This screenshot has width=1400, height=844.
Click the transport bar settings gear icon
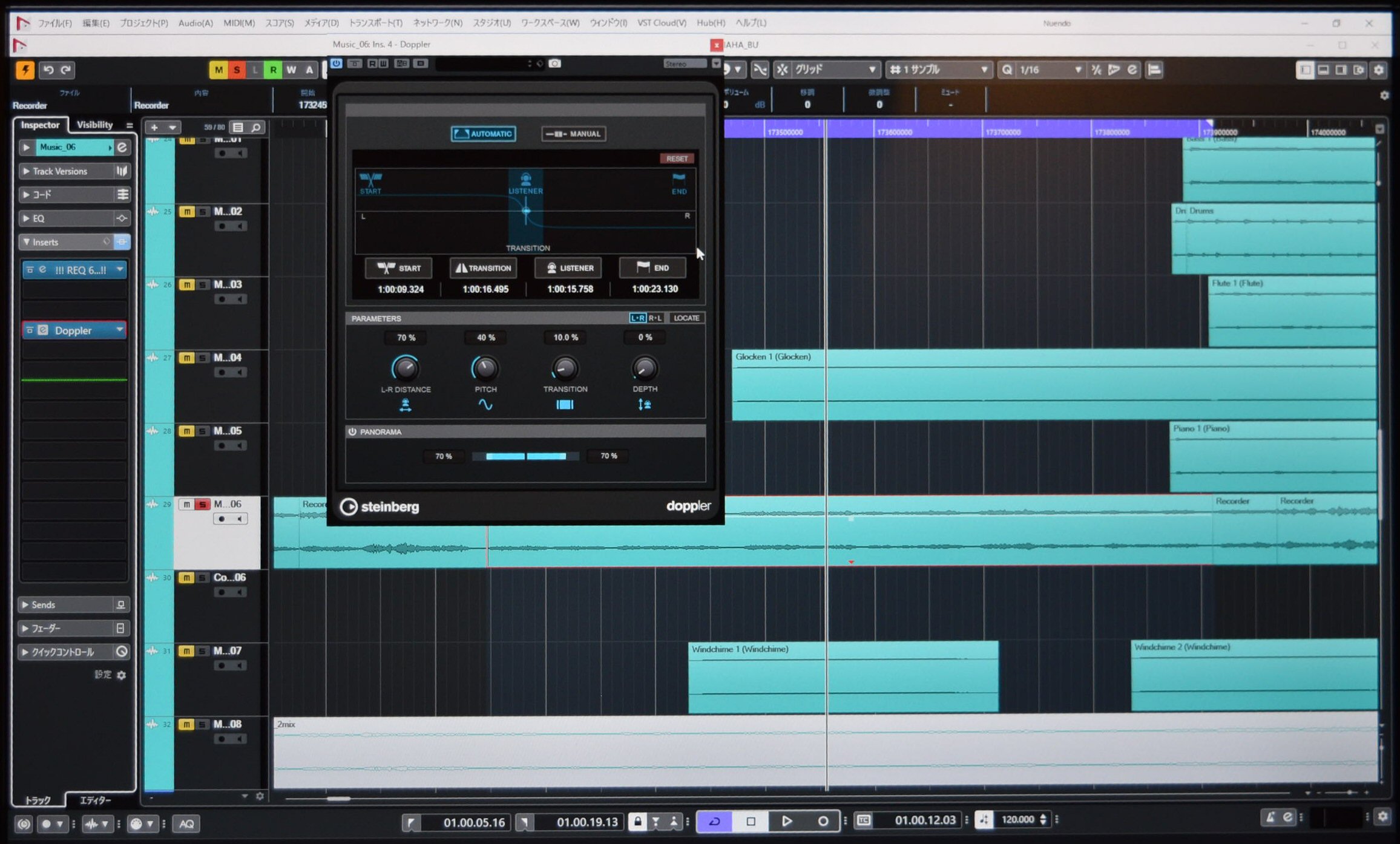1382,817
